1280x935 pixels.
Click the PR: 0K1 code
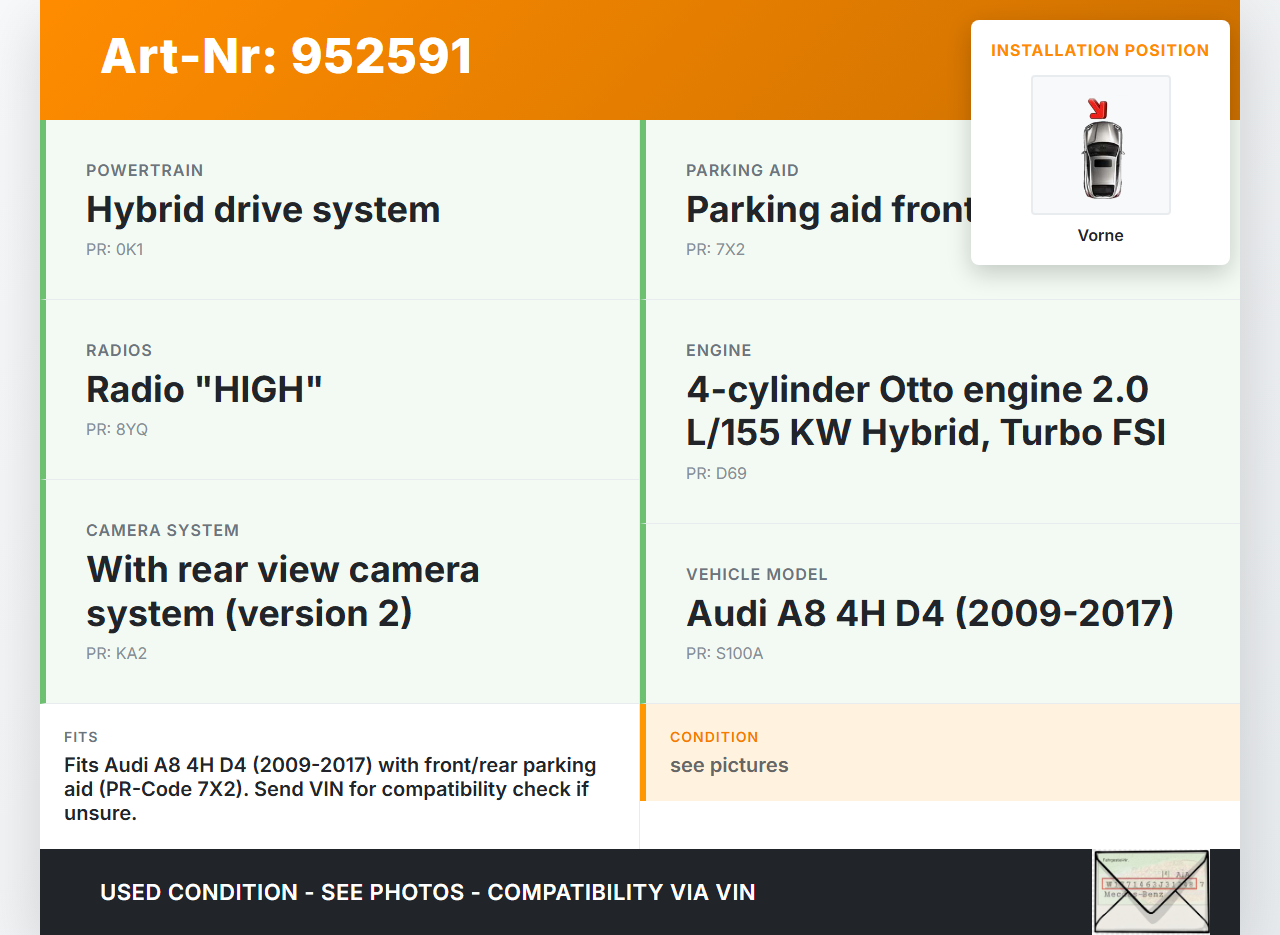coord(114,249)
